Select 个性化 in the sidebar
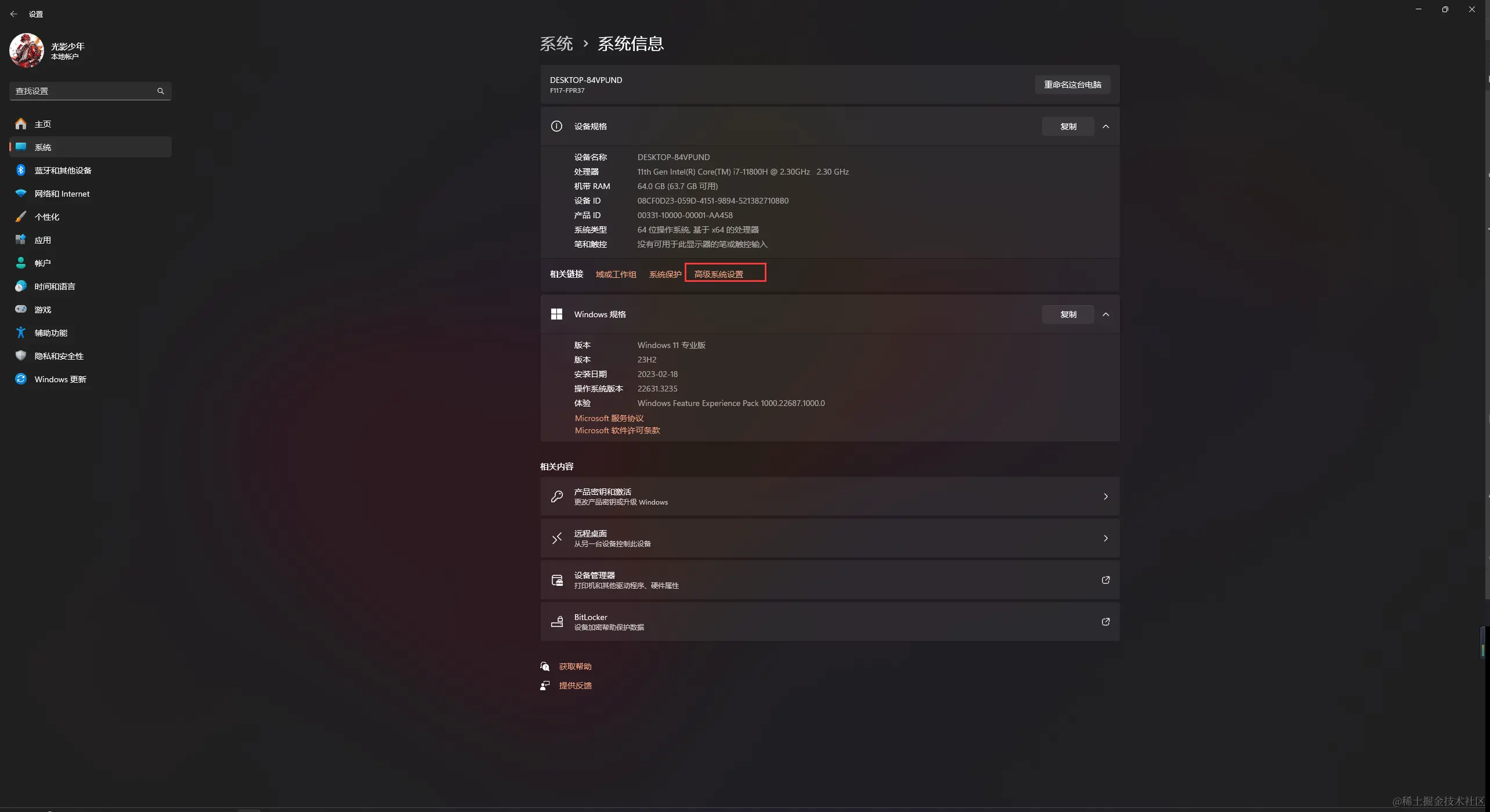Screen dimensions: 1490x812 pyautogui.click(x=47, y=217)
